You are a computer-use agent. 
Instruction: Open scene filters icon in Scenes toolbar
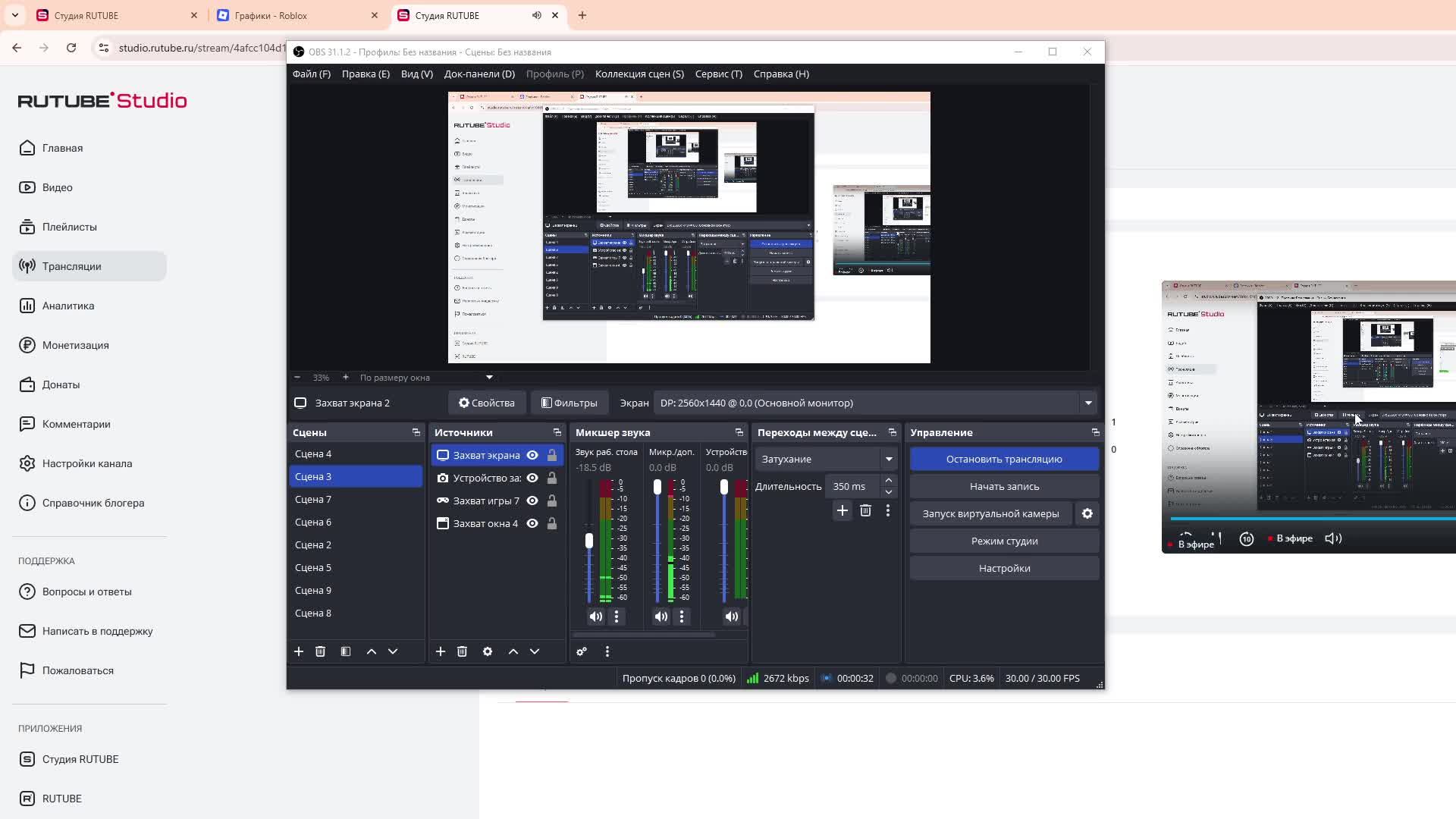(x=346, y=651)
